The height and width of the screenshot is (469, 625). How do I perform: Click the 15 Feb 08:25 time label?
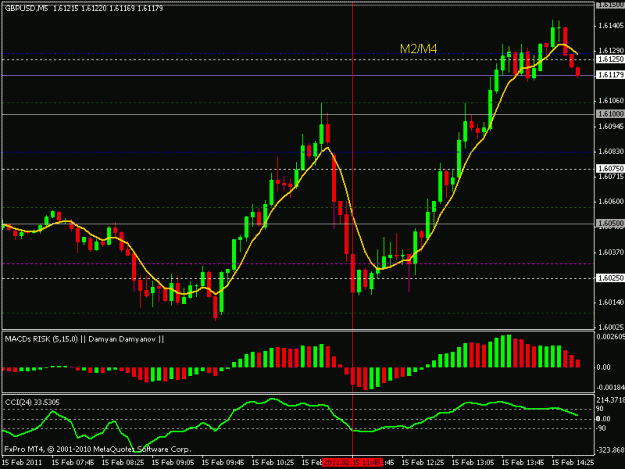tap(123, 463)
